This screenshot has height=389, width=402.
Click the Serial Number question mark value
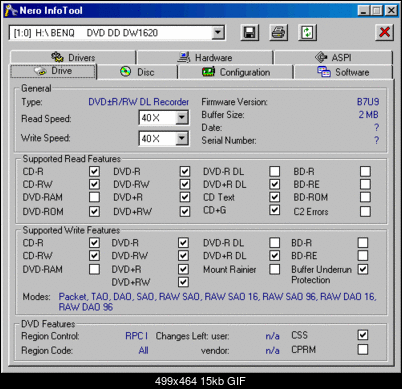[x=376, y=140]
